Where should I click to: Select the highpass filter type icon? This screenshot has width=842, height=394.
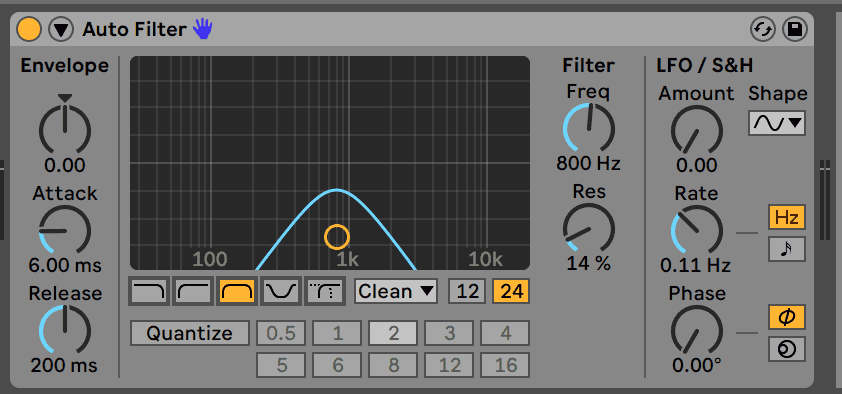click(193, 291)
